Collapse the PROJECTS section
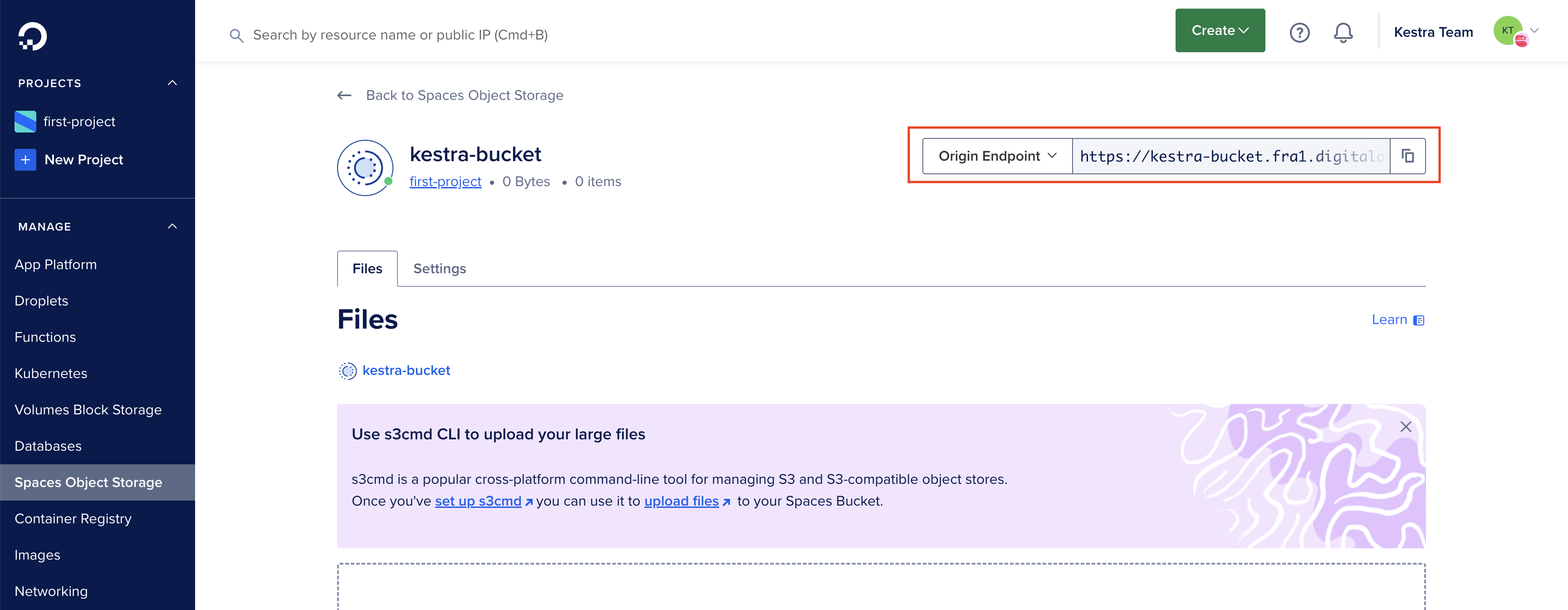Image resolution: width=1568 pixels, height=610 pixels. point(172,83)
